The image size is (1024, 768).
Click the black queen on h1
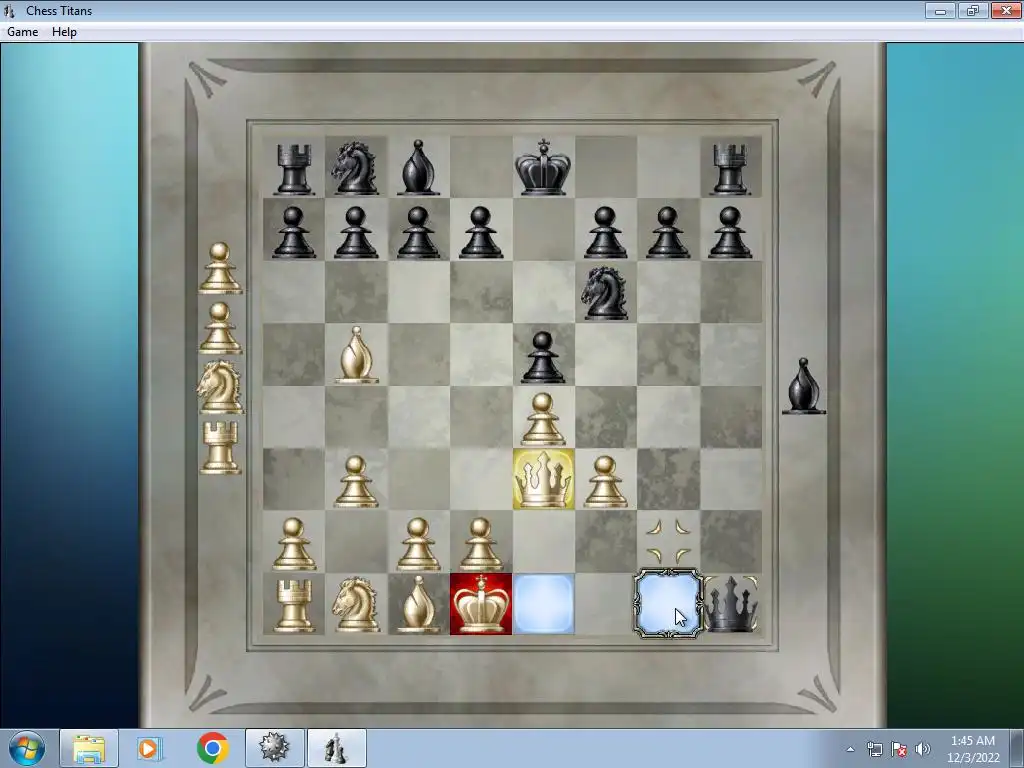[731, 605]
